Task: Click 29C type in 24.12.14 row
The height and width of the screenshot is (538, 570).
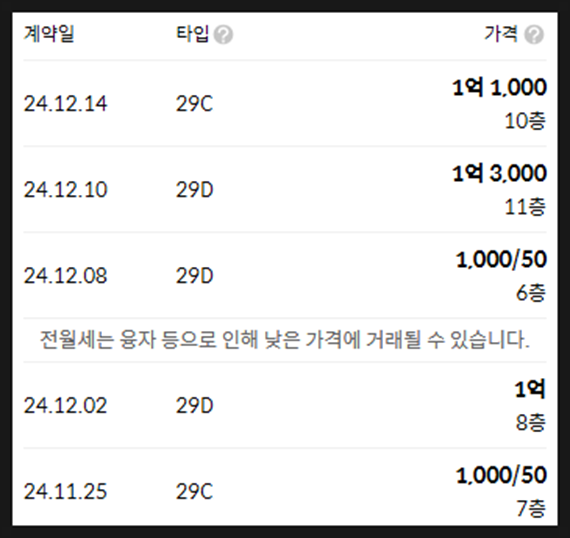Action: click(194, 104)
